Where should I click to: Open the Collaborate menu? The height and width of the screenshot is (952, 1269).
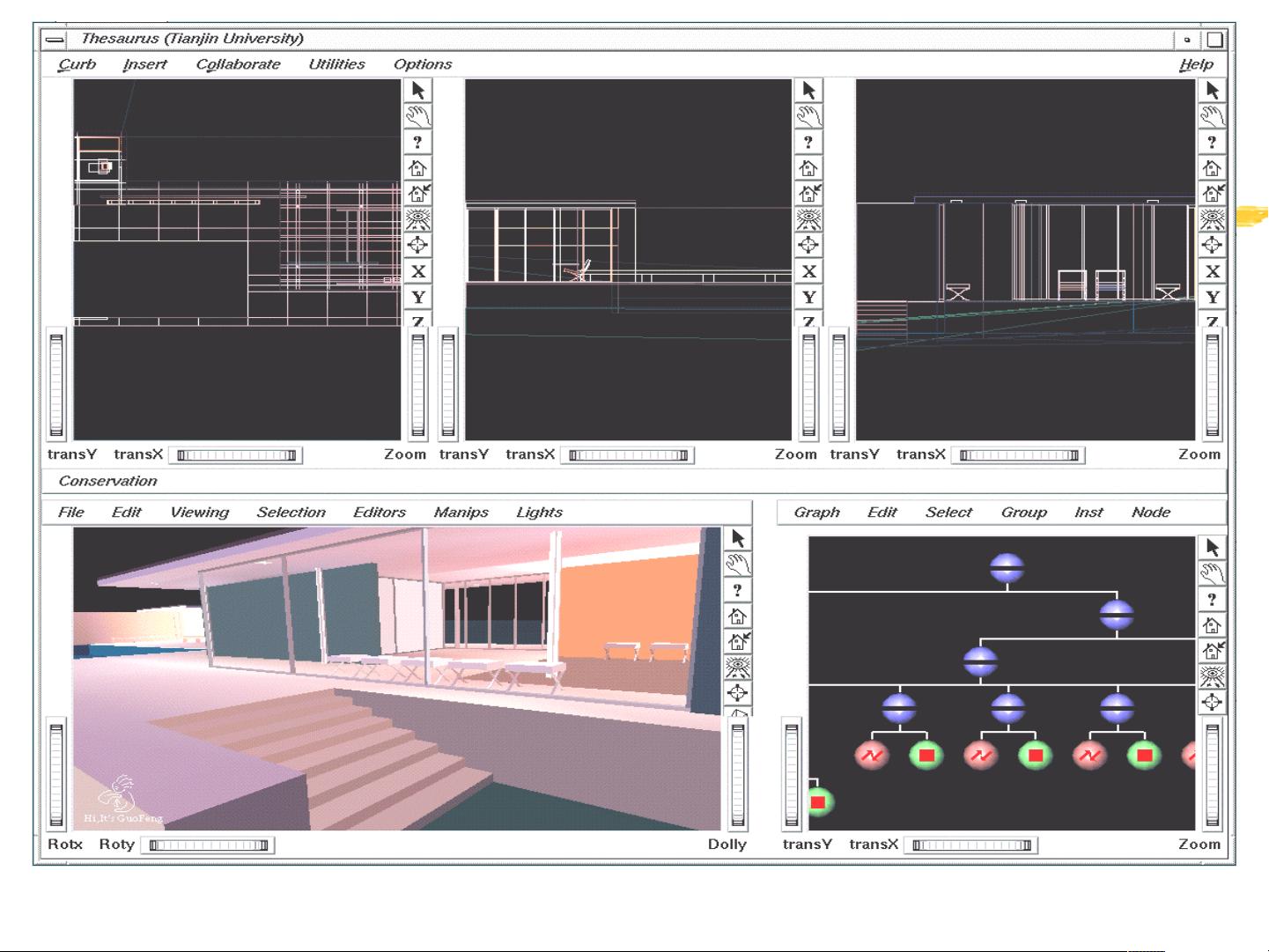click(238, 64)
